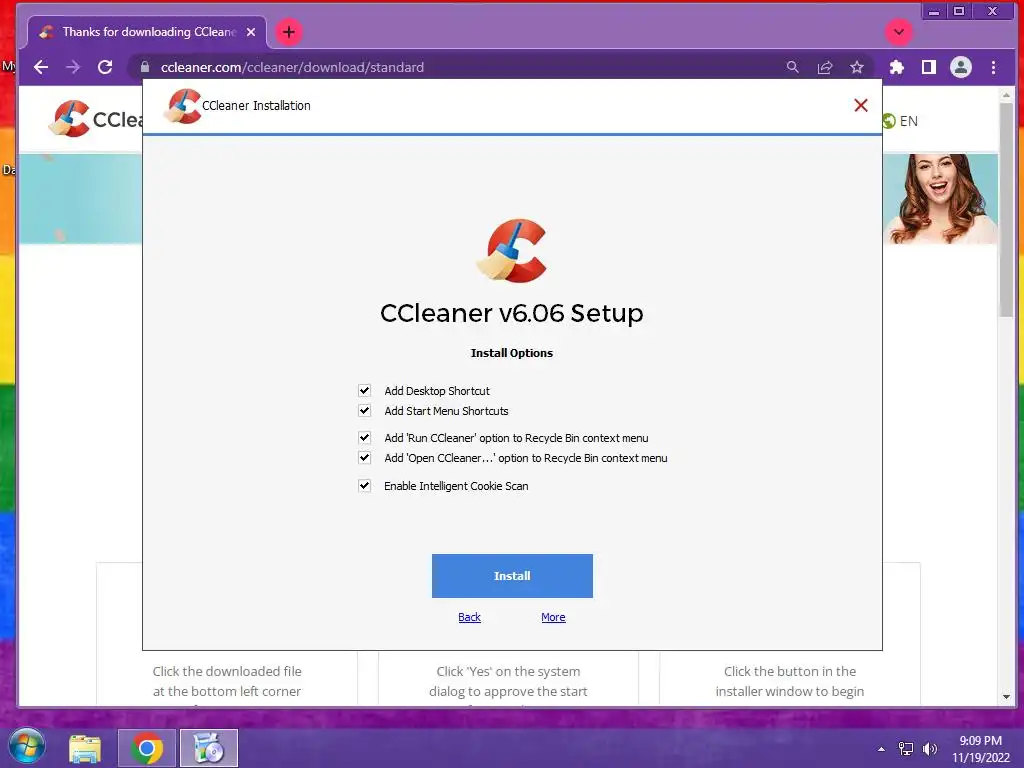Click the scrollbar down arrow
This screenshot has width=1024, height=768.
(1006, 697)
